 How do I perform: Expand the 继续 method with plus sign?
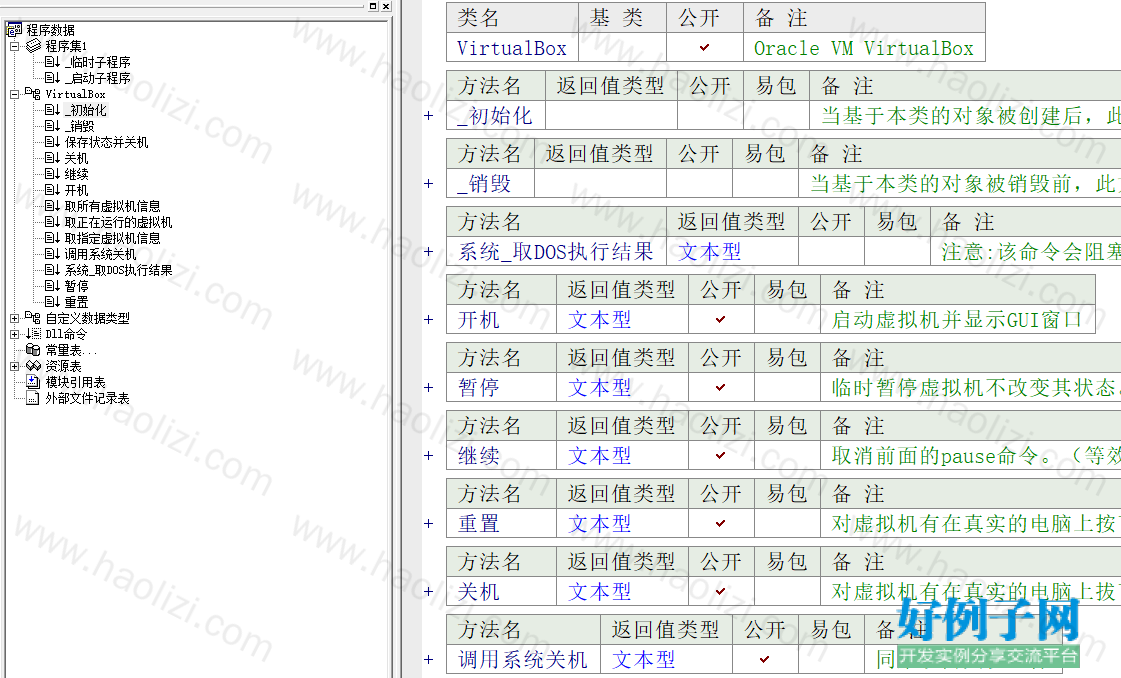(x=429, y=456)
